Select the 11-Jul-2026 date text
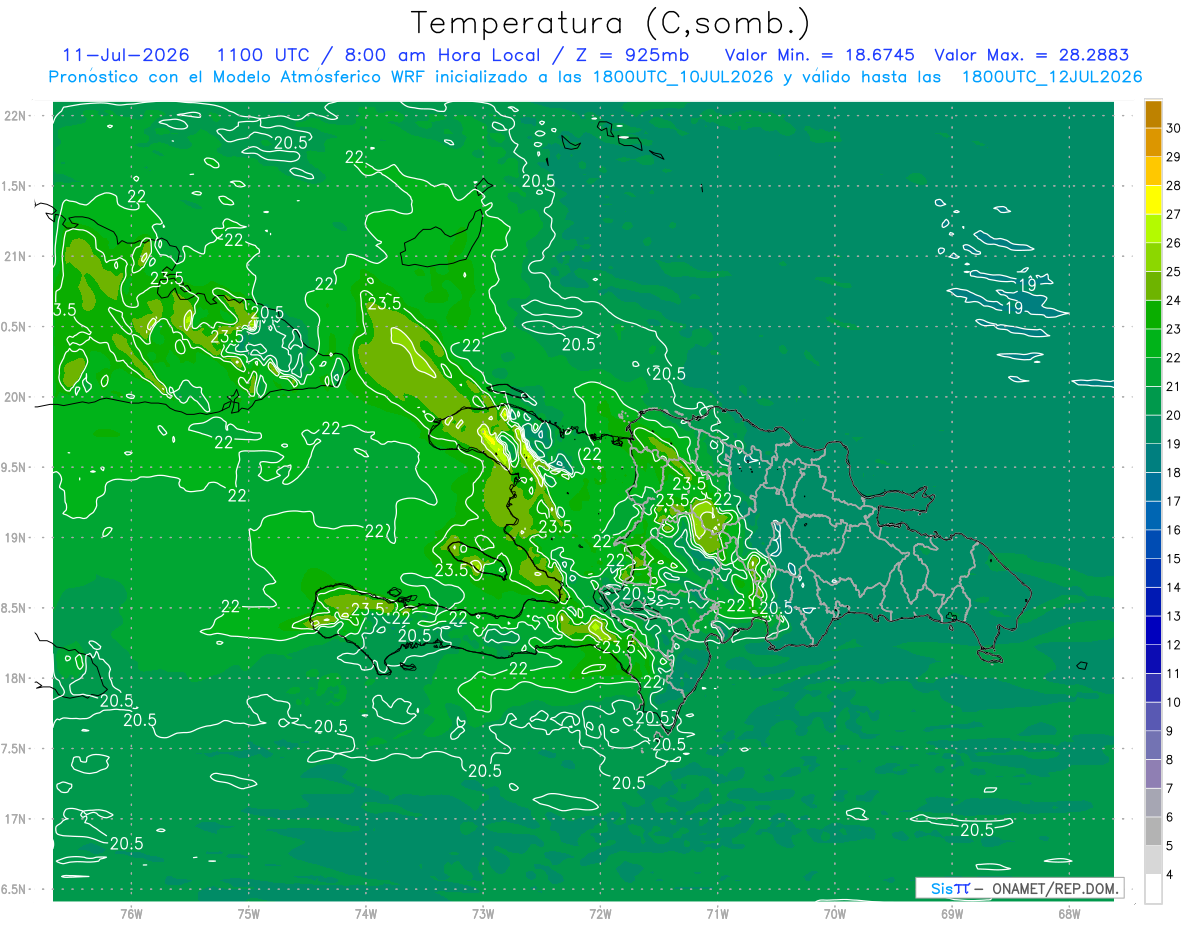Image resolution: width=1200 pixels, height=927 pixels. (x=126, y=55)
